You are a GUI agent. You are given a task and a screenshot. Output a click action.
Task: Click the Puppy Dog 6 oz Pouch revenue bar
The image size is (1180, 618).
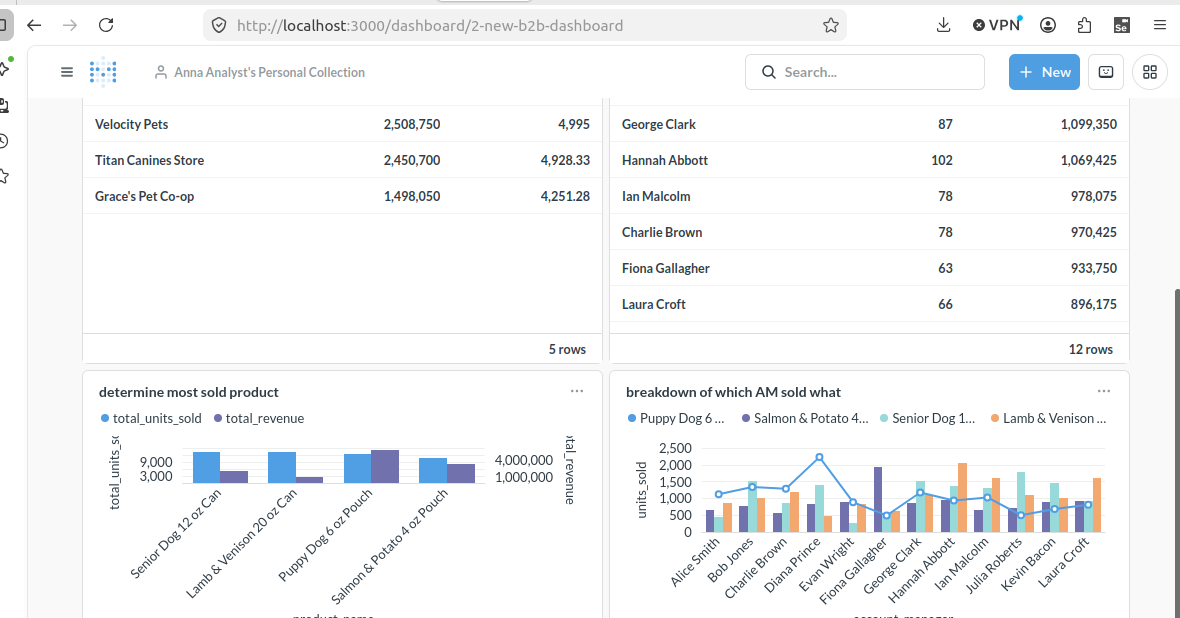pyautogui.click(x=385, y=467)
